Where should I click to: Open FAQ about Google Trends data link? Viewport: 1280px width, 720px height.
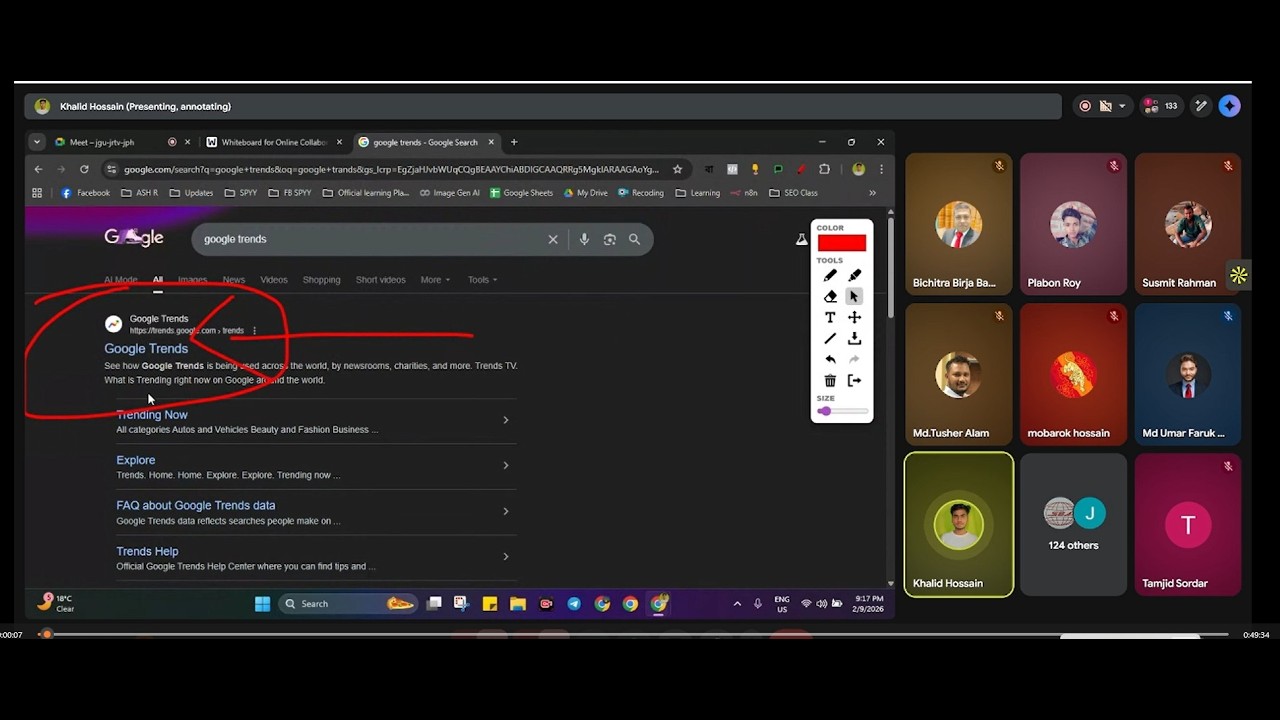pyautogui.click(x=196, y=506)
